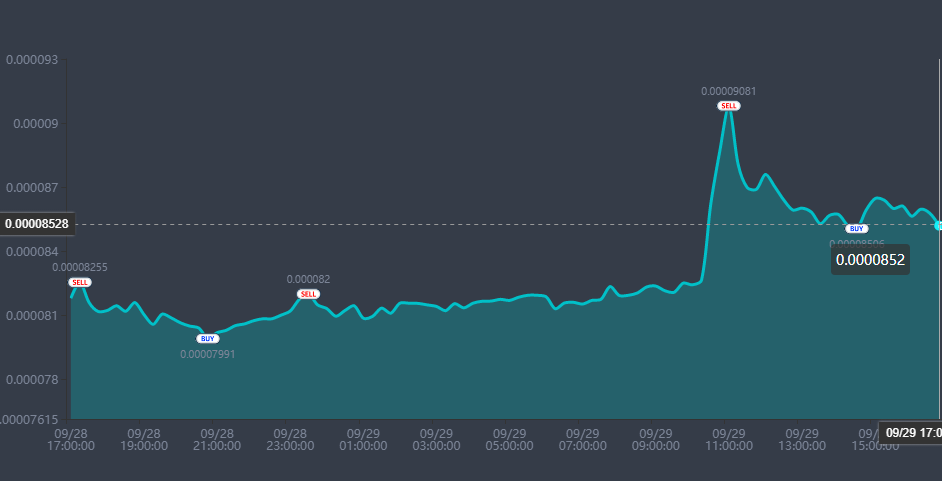Select the 0.00007991 price label
The height and width of the screenshot is (481, 942).
pyautogui.click(x=208, y=354)
